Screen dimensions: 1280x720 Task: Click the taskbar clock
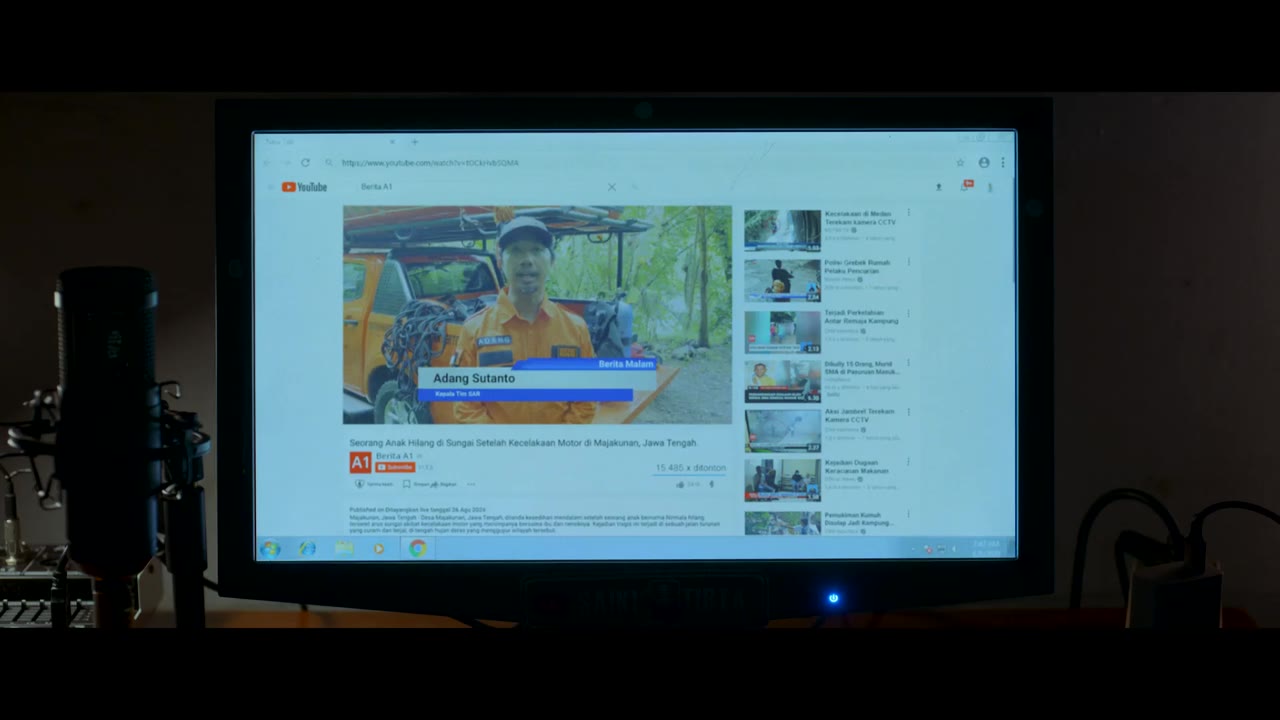986,548
